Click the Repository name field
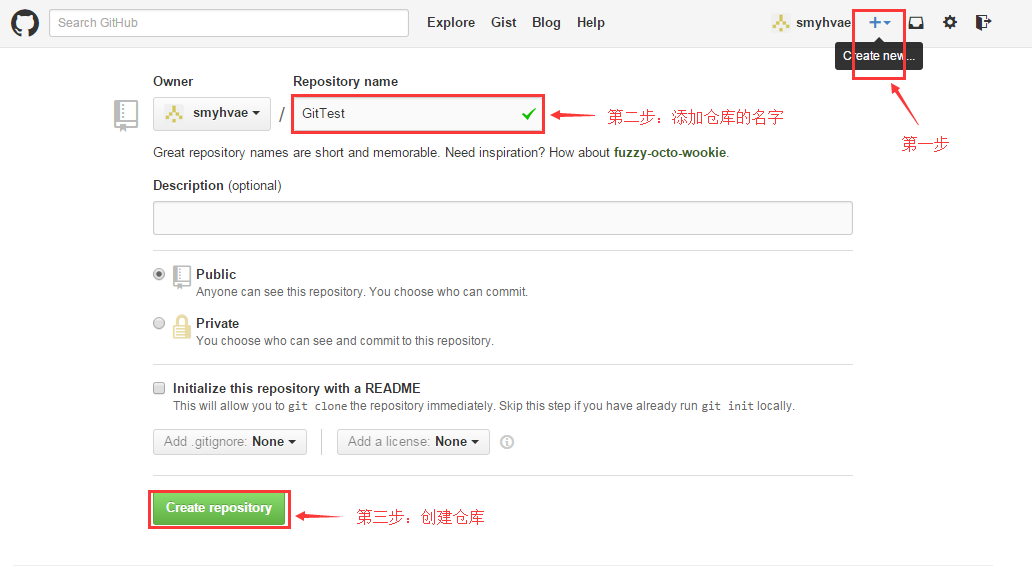Viewport: 1032px width, 574px height. tap(417, 113)
